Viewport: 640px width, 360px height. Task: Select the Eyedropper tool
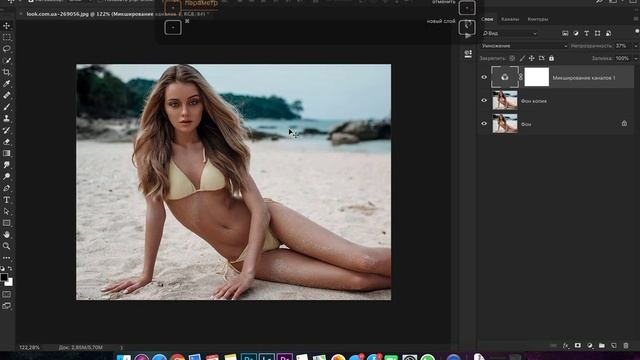[x=7, y=84]
